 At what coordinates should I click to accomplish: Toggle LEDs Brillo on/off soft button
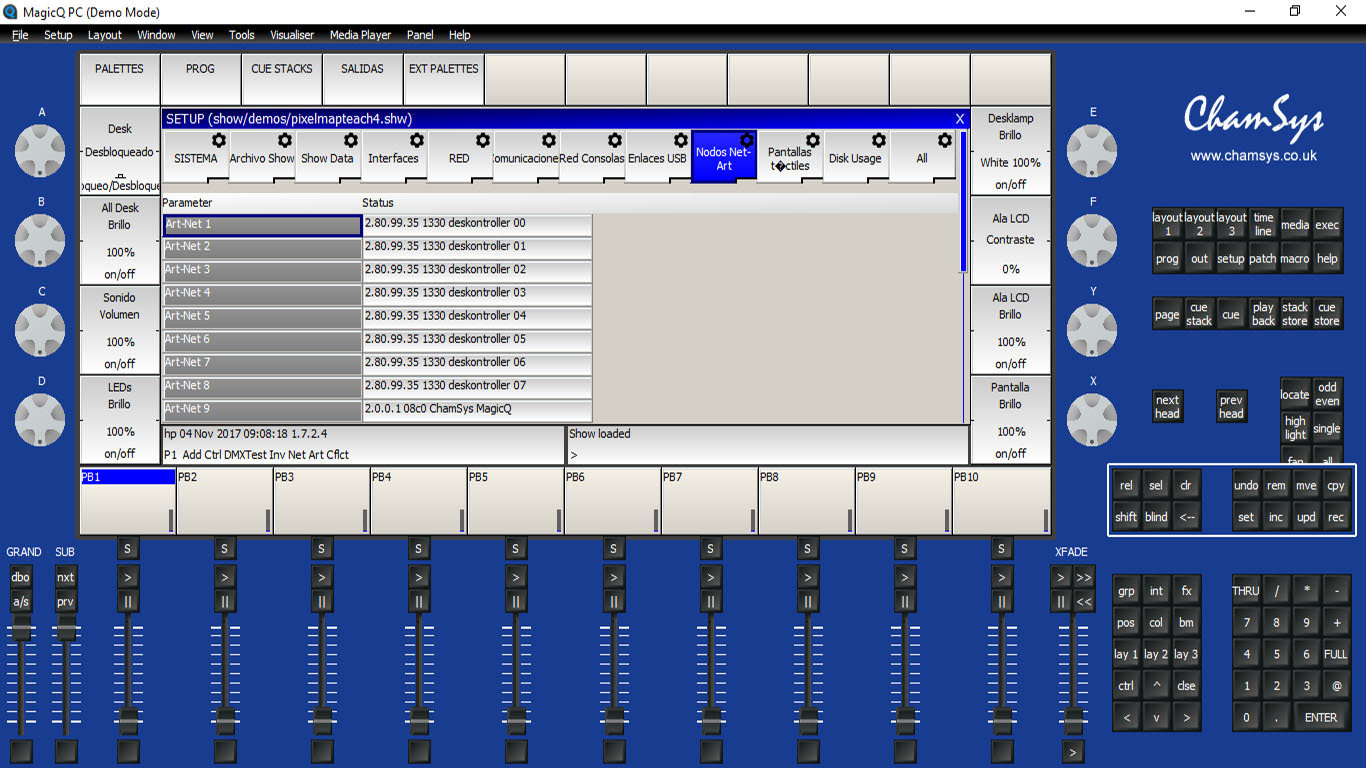119,454
